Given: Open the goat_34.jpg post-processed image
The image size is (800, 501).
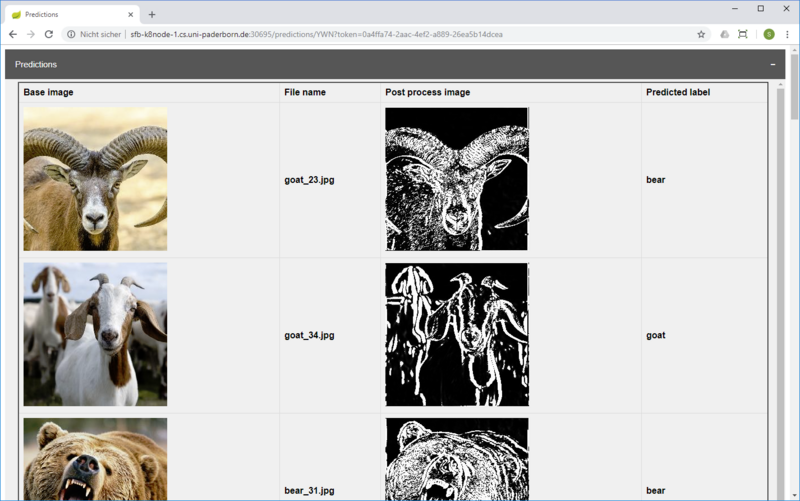Looking at the screenshot, I should [x=457, y=334].
